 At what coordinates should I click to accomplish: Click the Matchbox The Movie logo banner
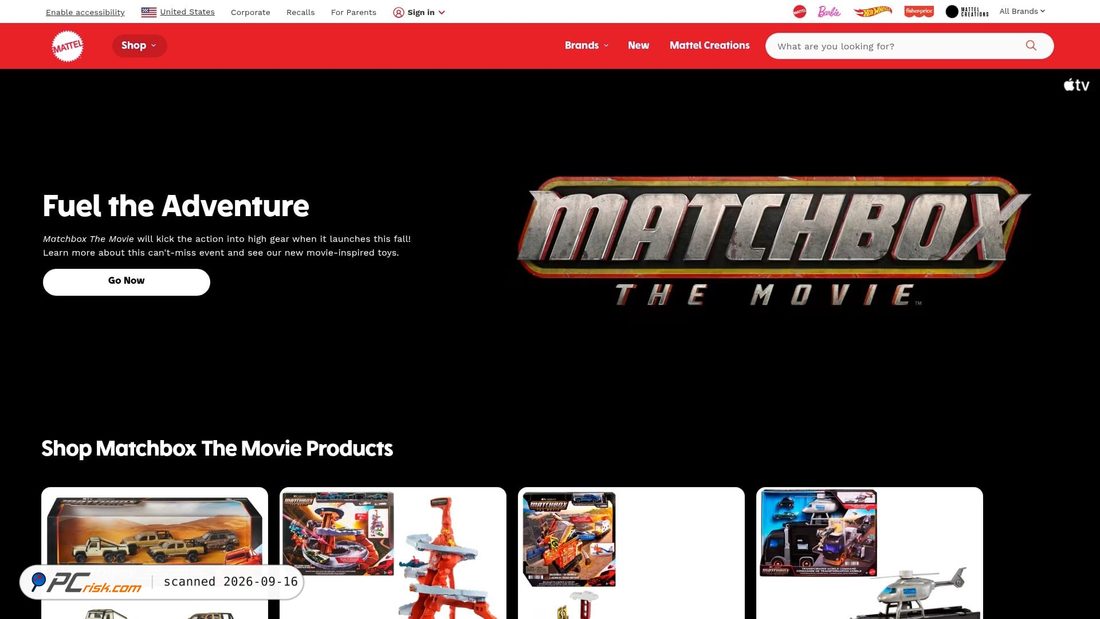click(774, 241)
